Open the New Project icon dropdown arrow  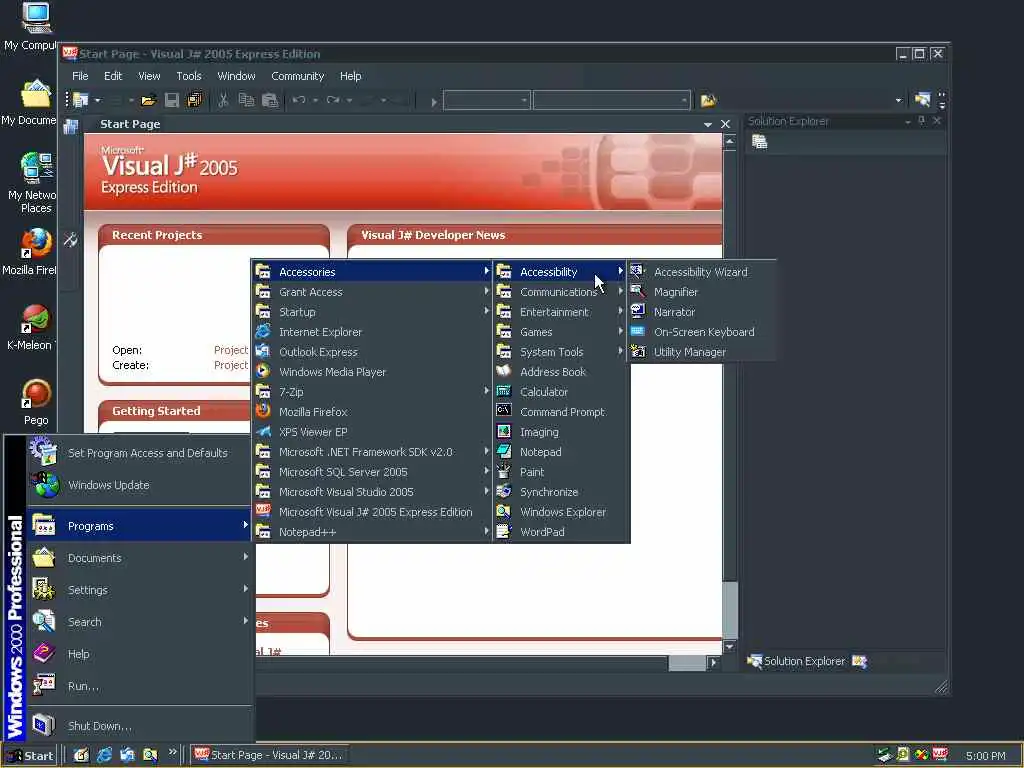(x=98, y=101)
